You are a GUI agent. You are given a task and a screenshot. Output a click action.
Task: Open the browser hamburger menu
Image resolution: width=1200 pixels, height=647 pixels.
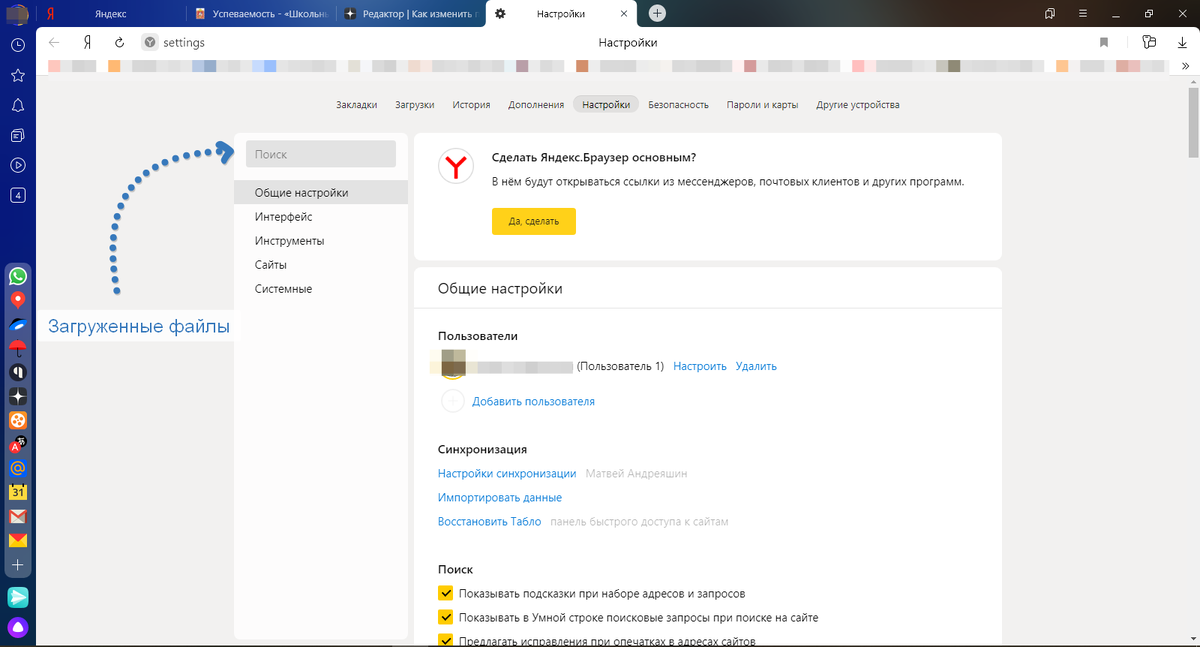click(x=1084, y=13)
